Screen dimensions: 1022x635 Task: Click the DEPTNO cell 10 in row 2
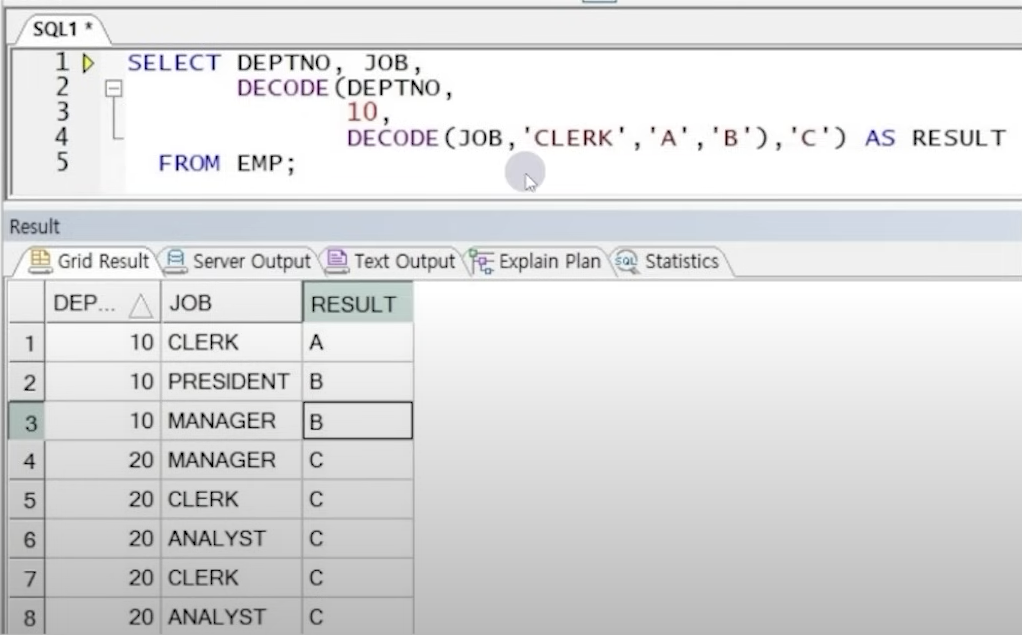pyautogui.click(x=102, y=381)
